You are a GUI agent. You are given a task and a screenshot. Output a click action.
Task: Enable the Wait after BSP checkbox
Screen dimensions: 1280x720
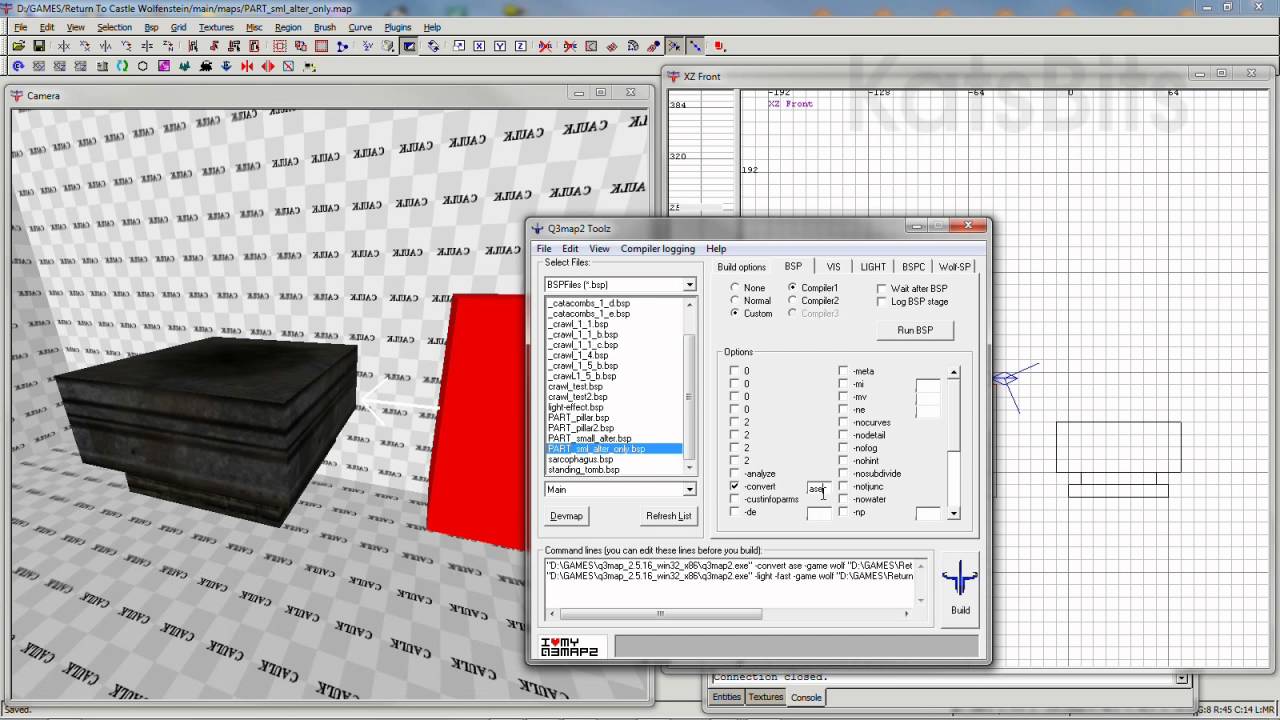882,288
